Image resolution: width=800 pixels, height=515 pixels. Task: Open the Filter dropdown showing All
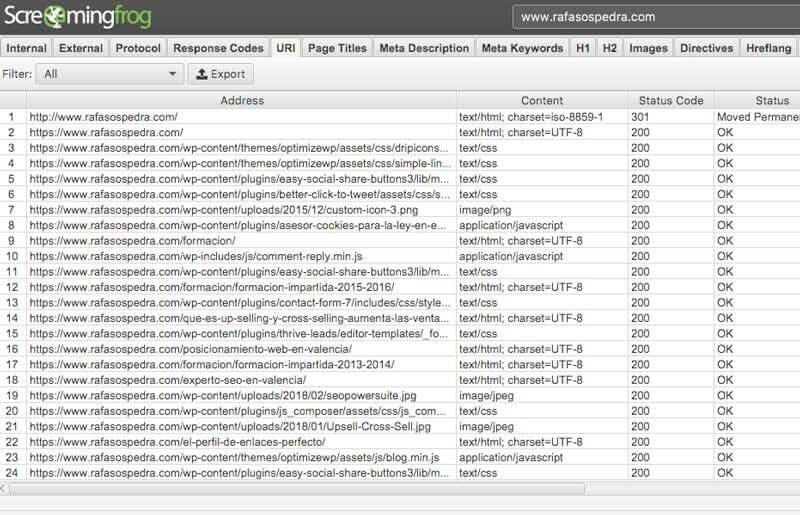109,74
